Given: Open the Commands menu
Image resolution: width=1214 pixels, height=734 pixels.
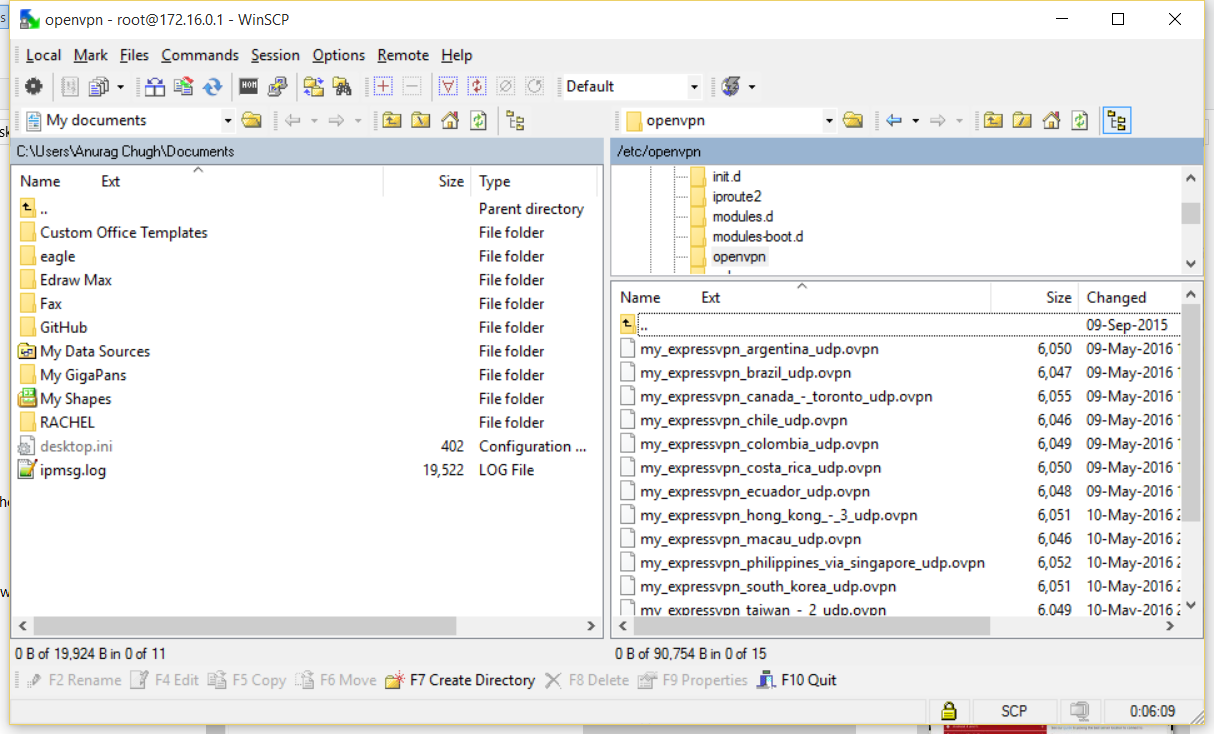Looking at the screenshot, I should (200, 55).
